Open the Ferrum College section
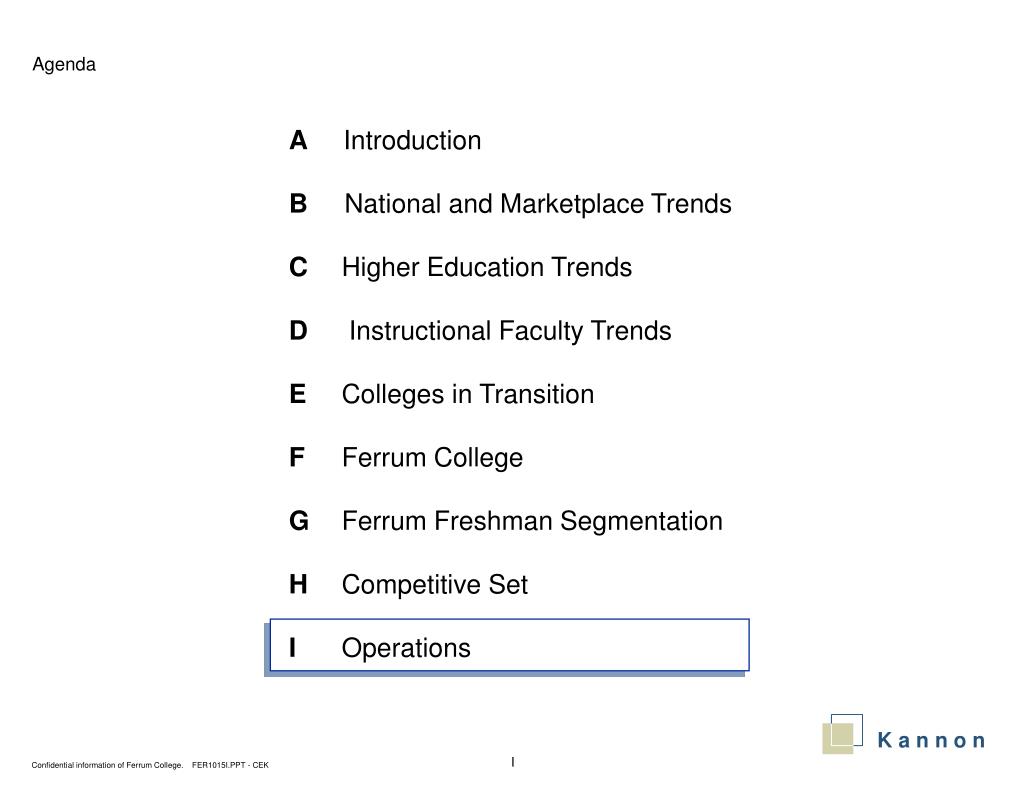 pyautogui.click(x=433, y=458)
